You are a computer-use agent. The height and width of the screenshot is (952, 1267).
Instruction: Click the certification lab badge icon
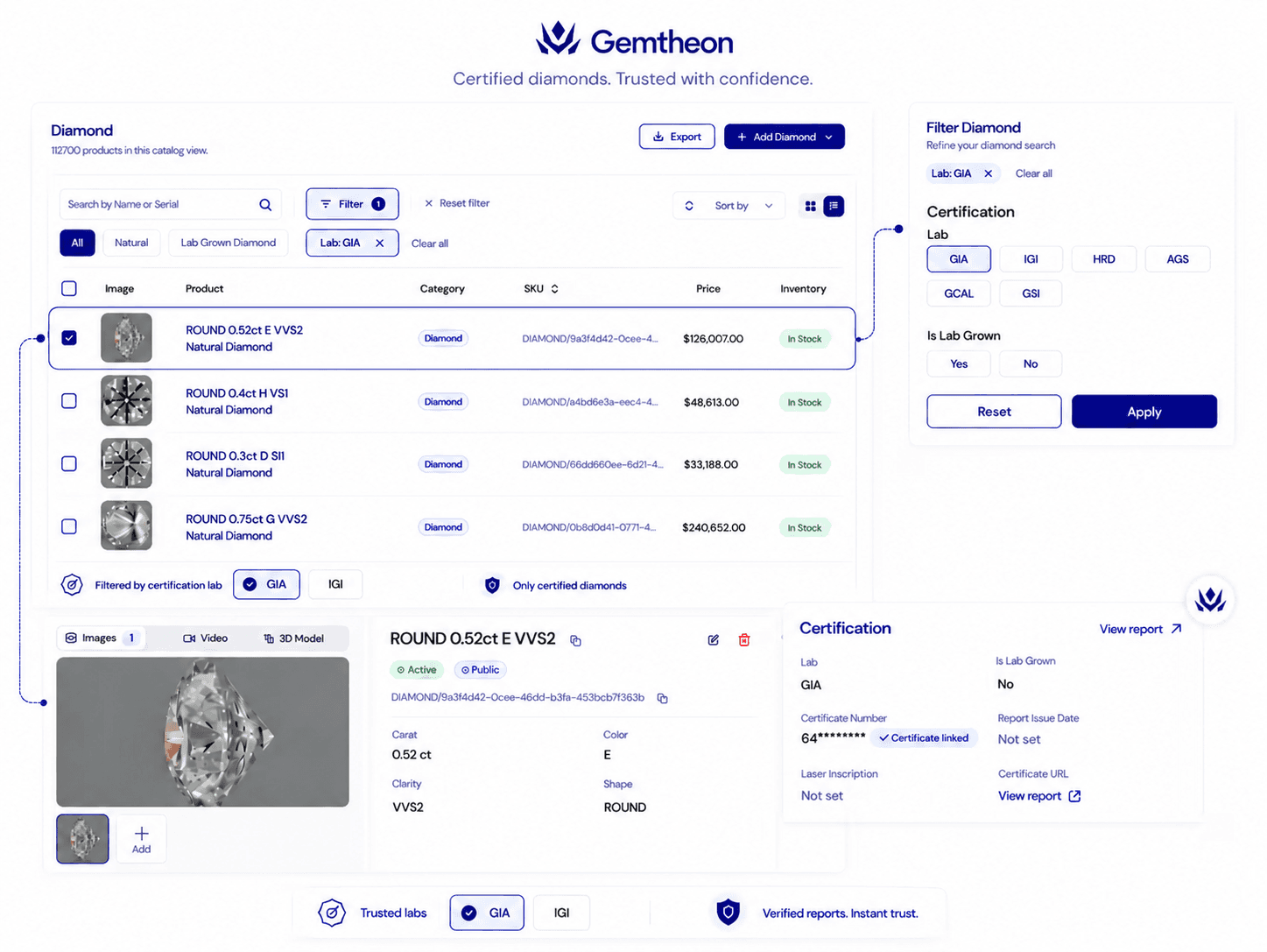72,585
